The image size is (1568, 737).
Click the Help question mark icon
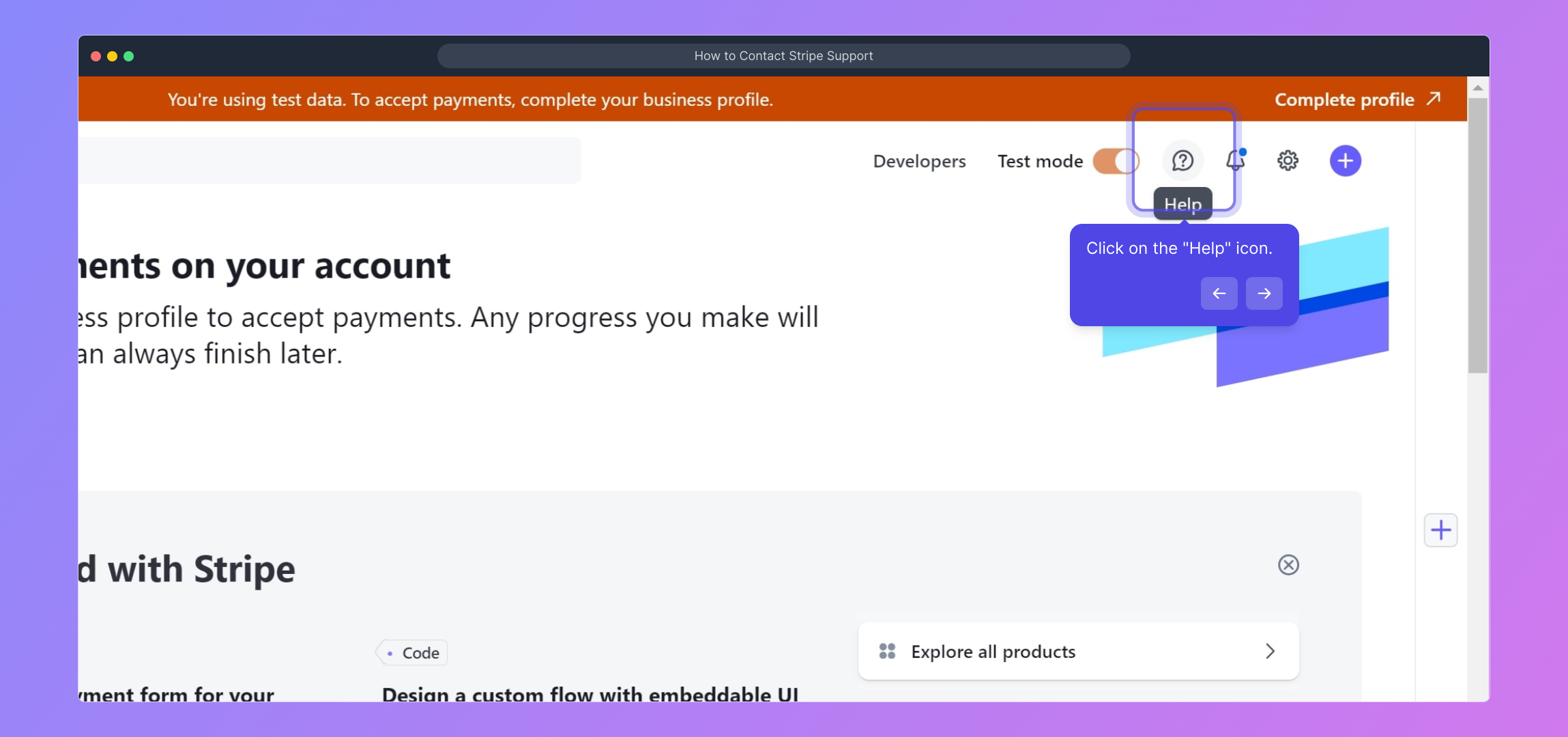pyautogui.click(x=1182, y=161)
